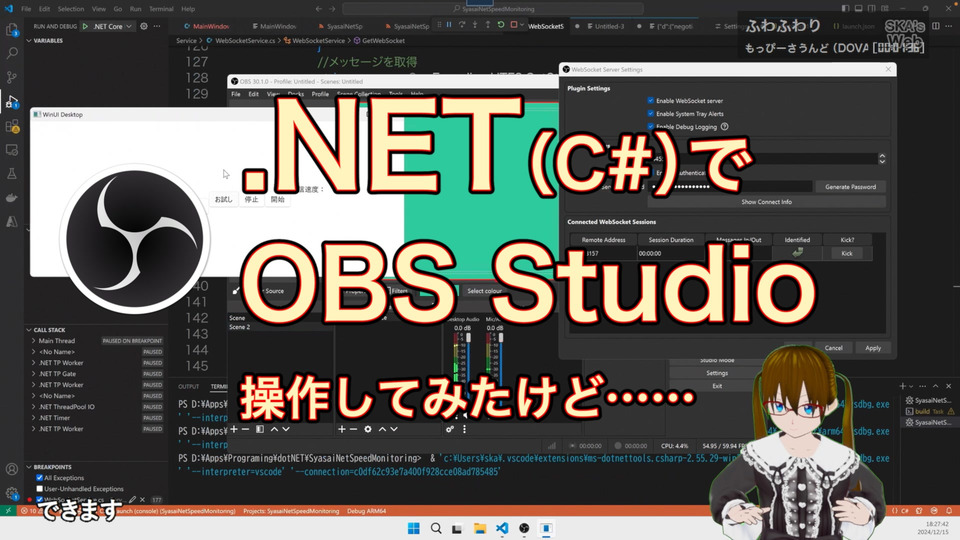Expand the .NET Timer thread

pyautogui.click(x=34, y=418)
